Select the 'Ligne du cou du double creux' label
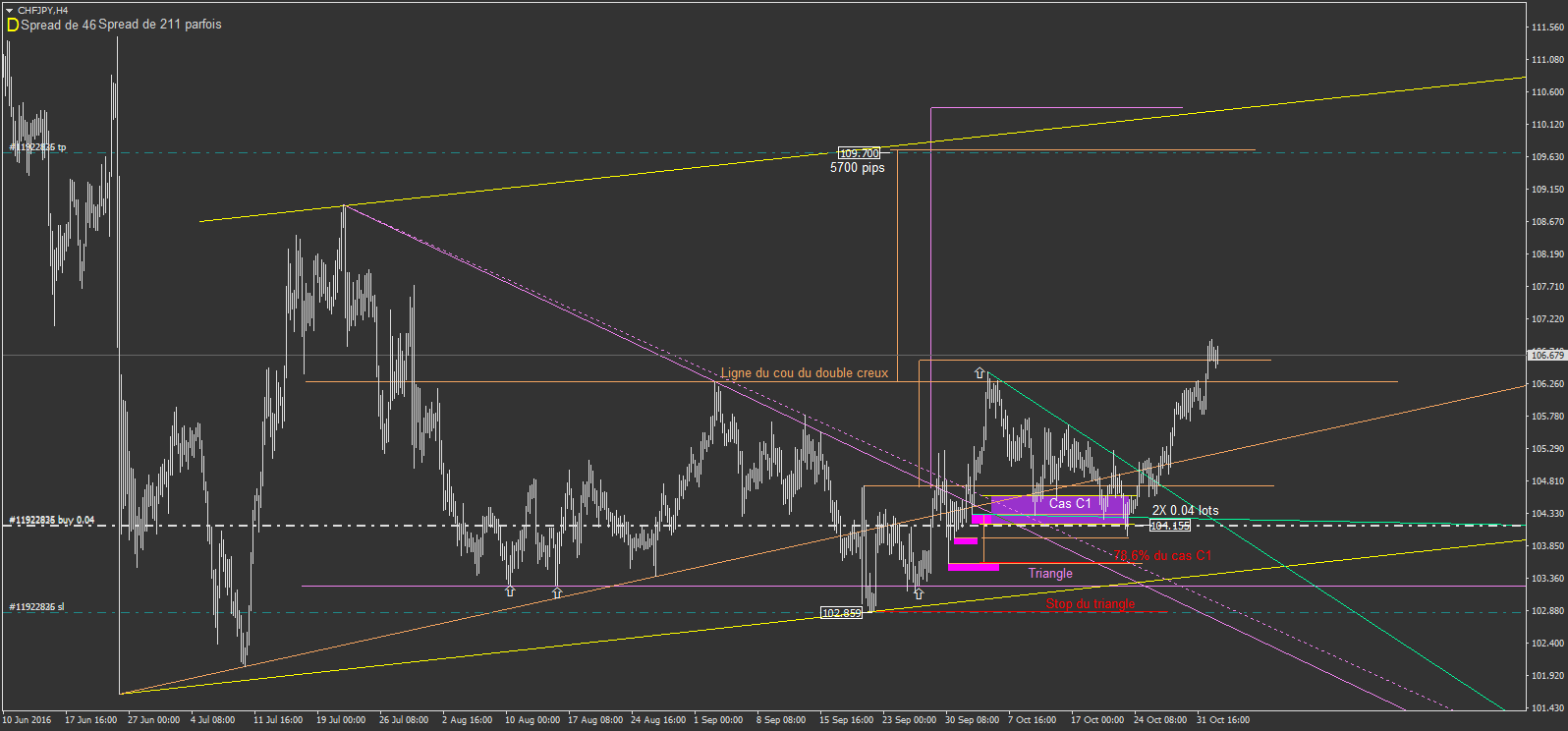 pos(805,373)
